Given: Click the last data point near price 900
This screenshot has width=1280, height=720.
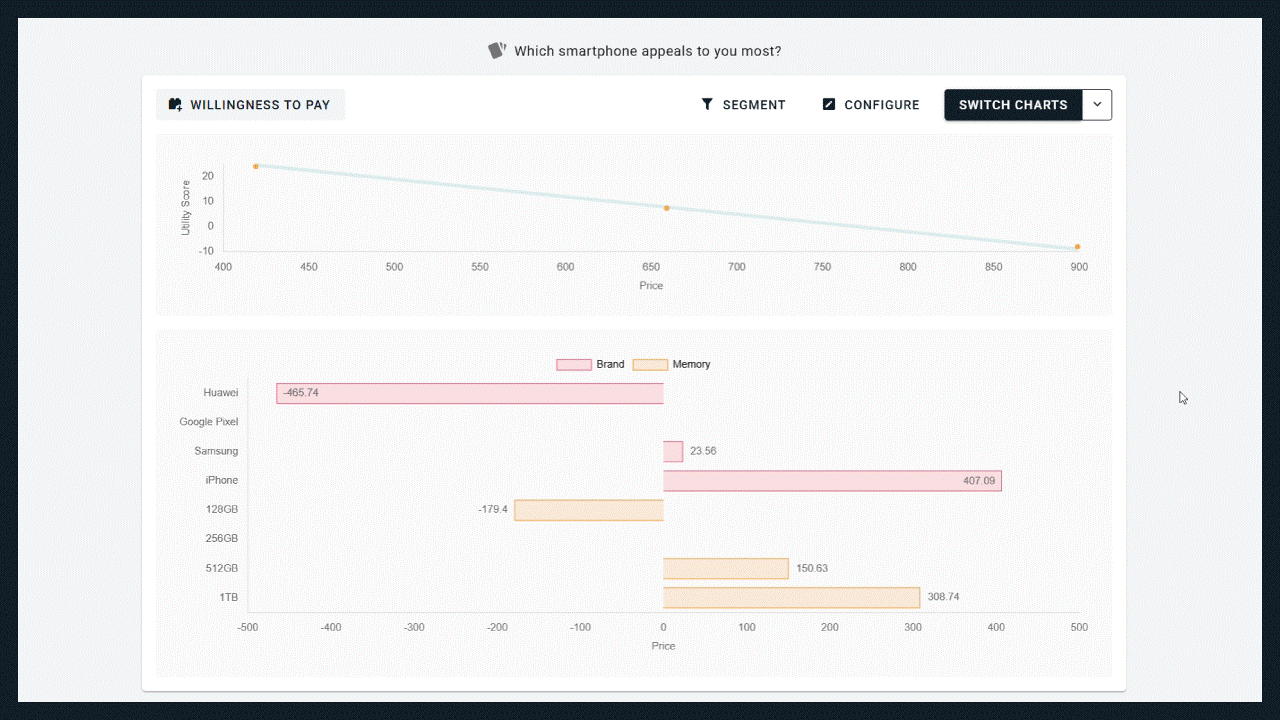Looking at the screenshot, I should click(x=1077, y=247).
